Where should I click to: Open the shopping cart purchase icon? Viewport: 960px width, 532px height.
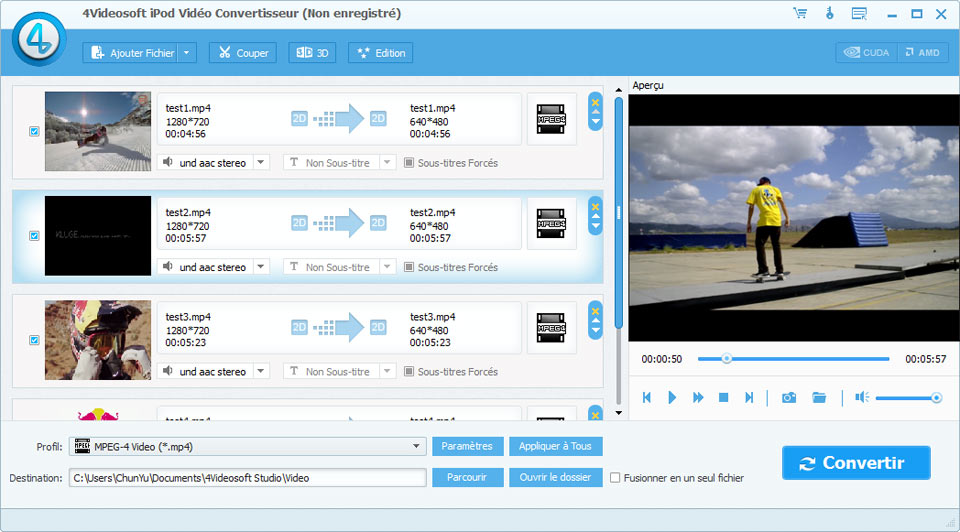click(x=799, y=14)
